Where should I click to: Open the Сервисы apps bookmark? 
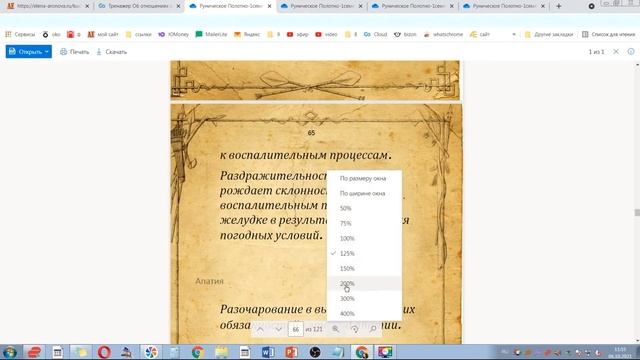20,34
